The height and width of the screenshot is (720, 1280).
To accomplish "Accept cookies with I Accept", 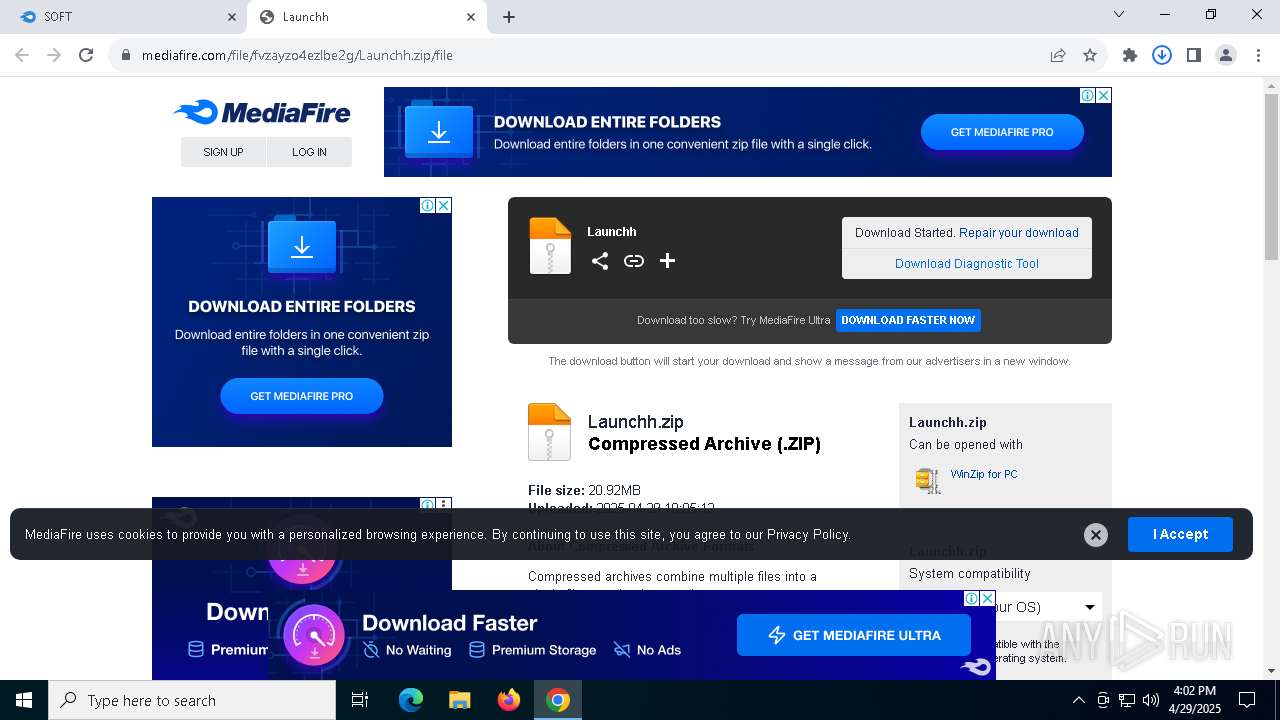I will click(1180, 534).
